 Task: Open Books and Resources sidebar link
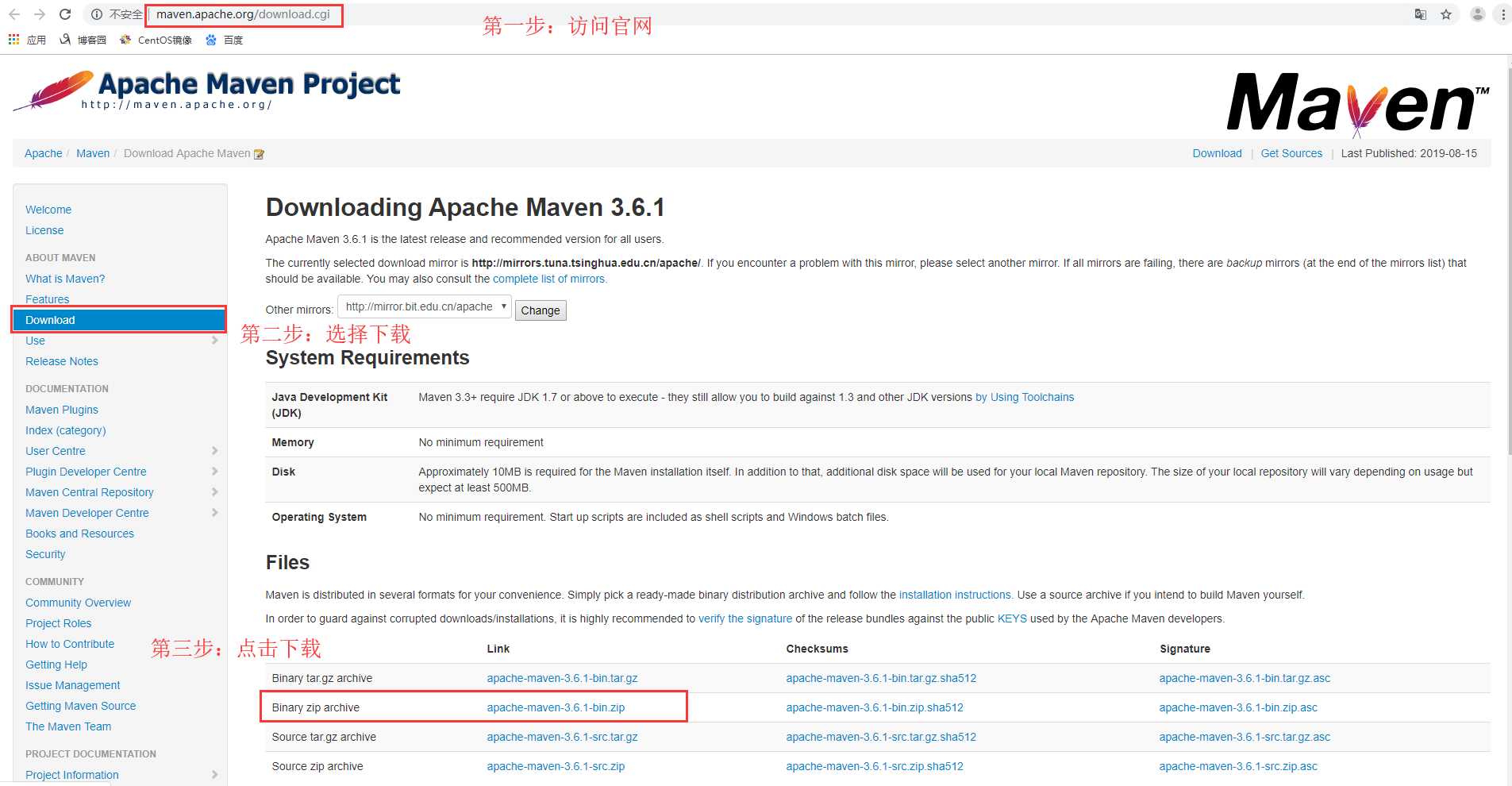(x=80, y=534)
